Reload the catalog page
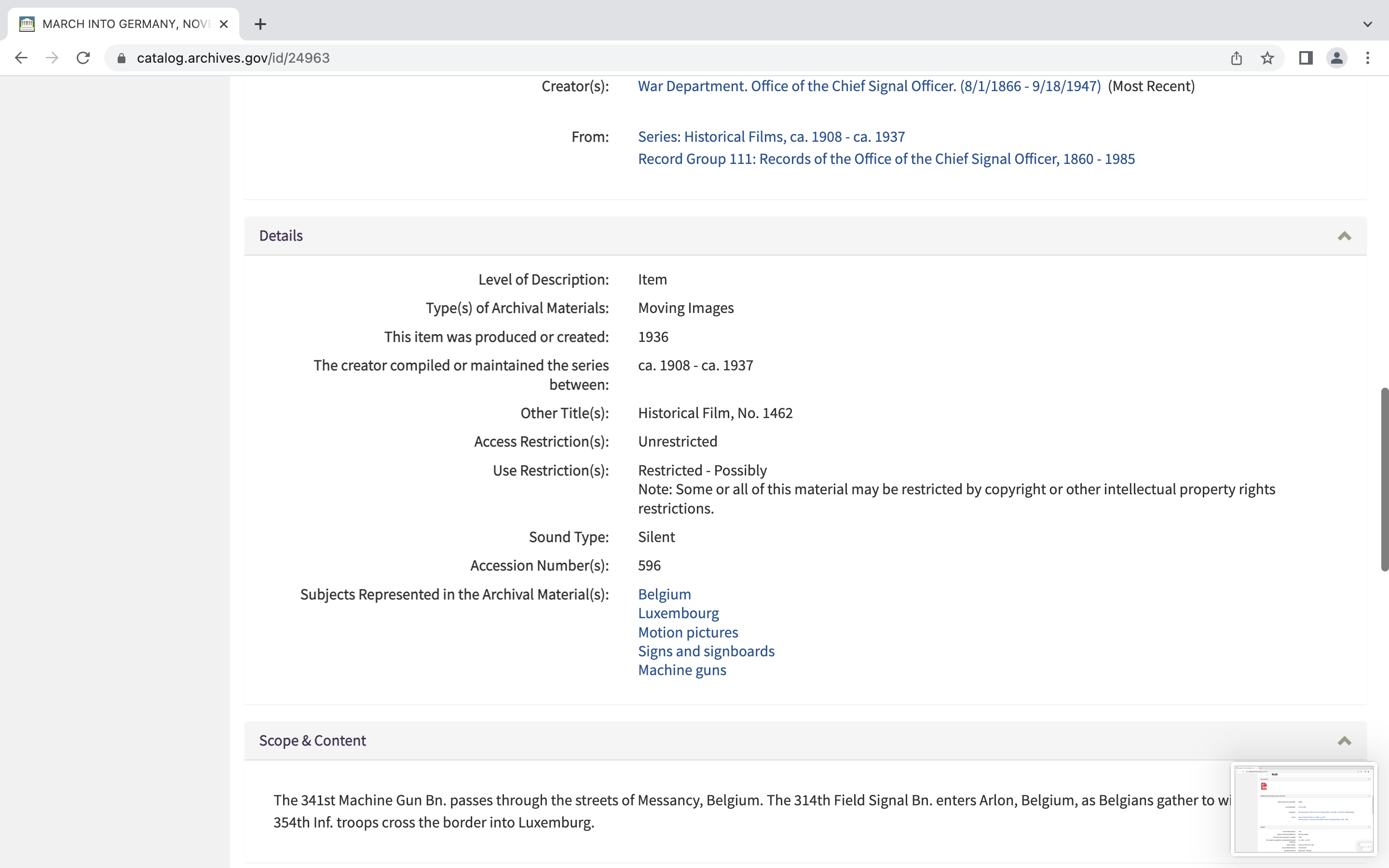 point(83,58)
